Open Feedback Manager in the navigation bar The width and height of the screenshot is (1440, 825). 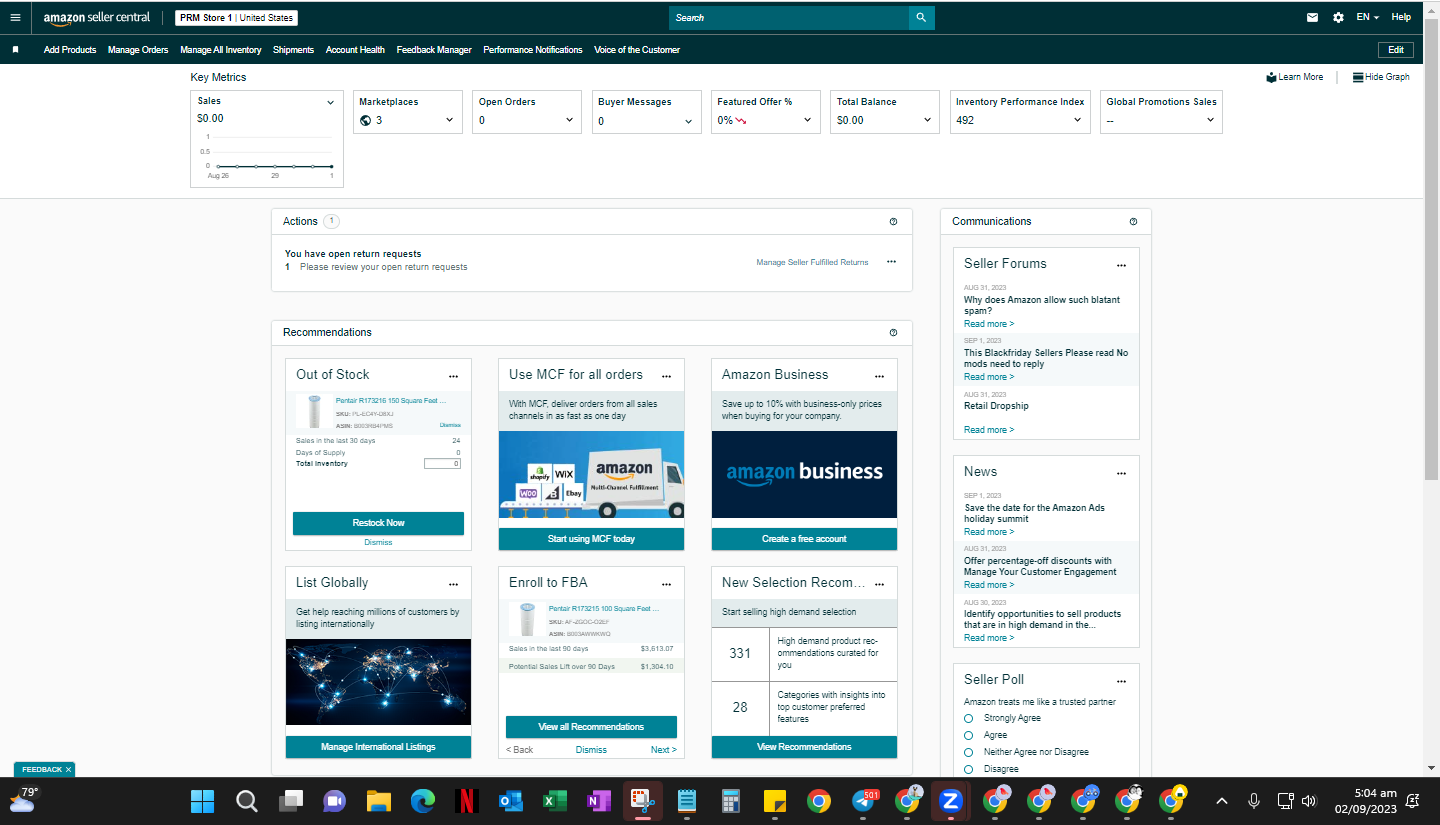pos(434,50)
